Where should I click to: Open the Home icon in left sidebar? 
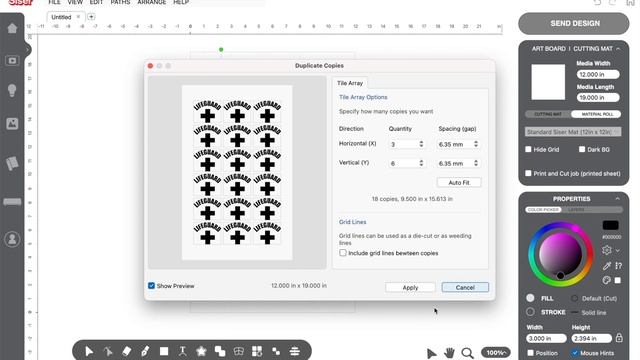(x=12, y=28)
